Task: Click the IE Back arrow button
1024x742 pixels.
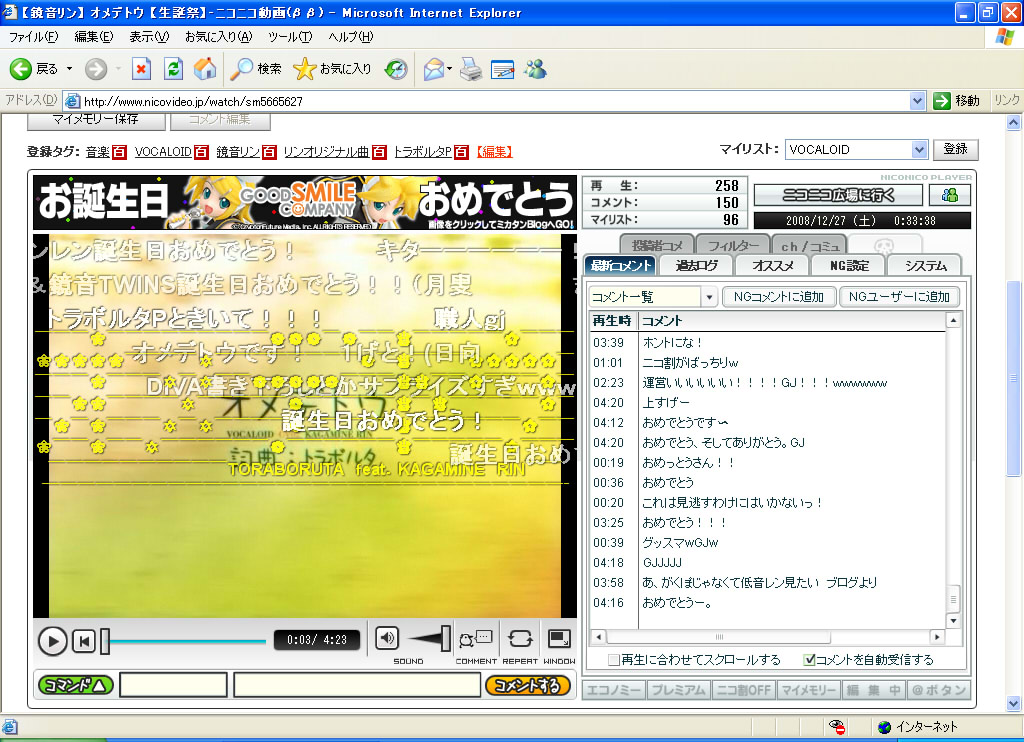Action: pos(21,69)
